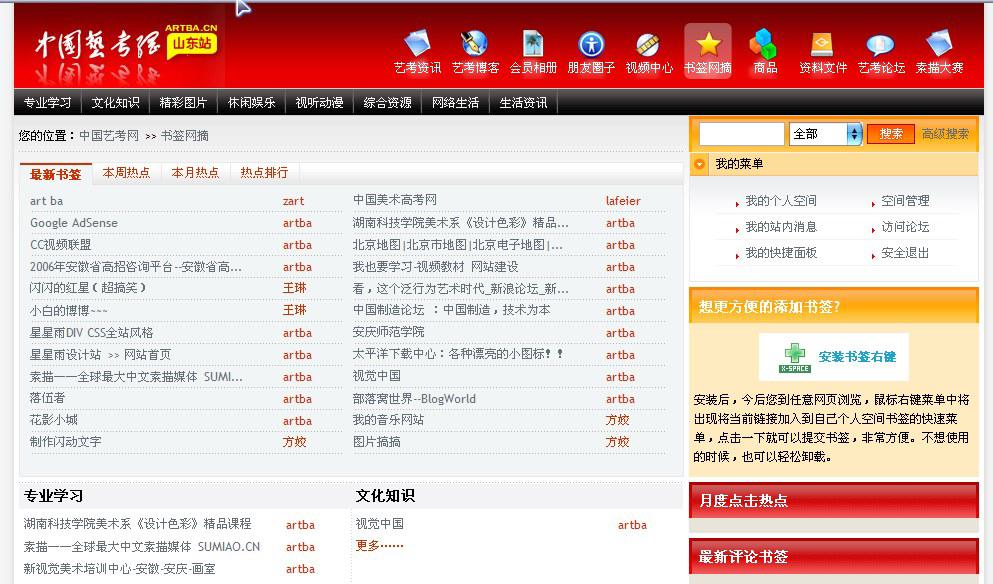Open the 专业学习 navigation menu item
The height and width of the screenshot is (584, 993).
(x=47, y=103)
